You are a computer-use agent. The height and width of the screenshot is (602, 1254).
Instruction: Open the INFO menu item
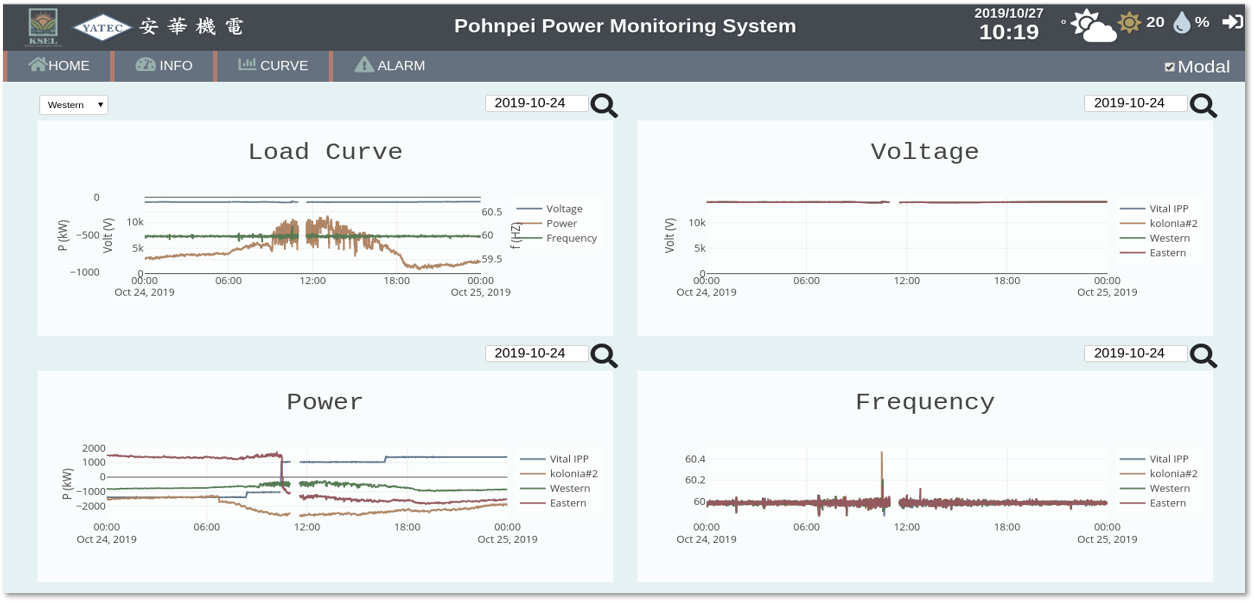[164, 66]
